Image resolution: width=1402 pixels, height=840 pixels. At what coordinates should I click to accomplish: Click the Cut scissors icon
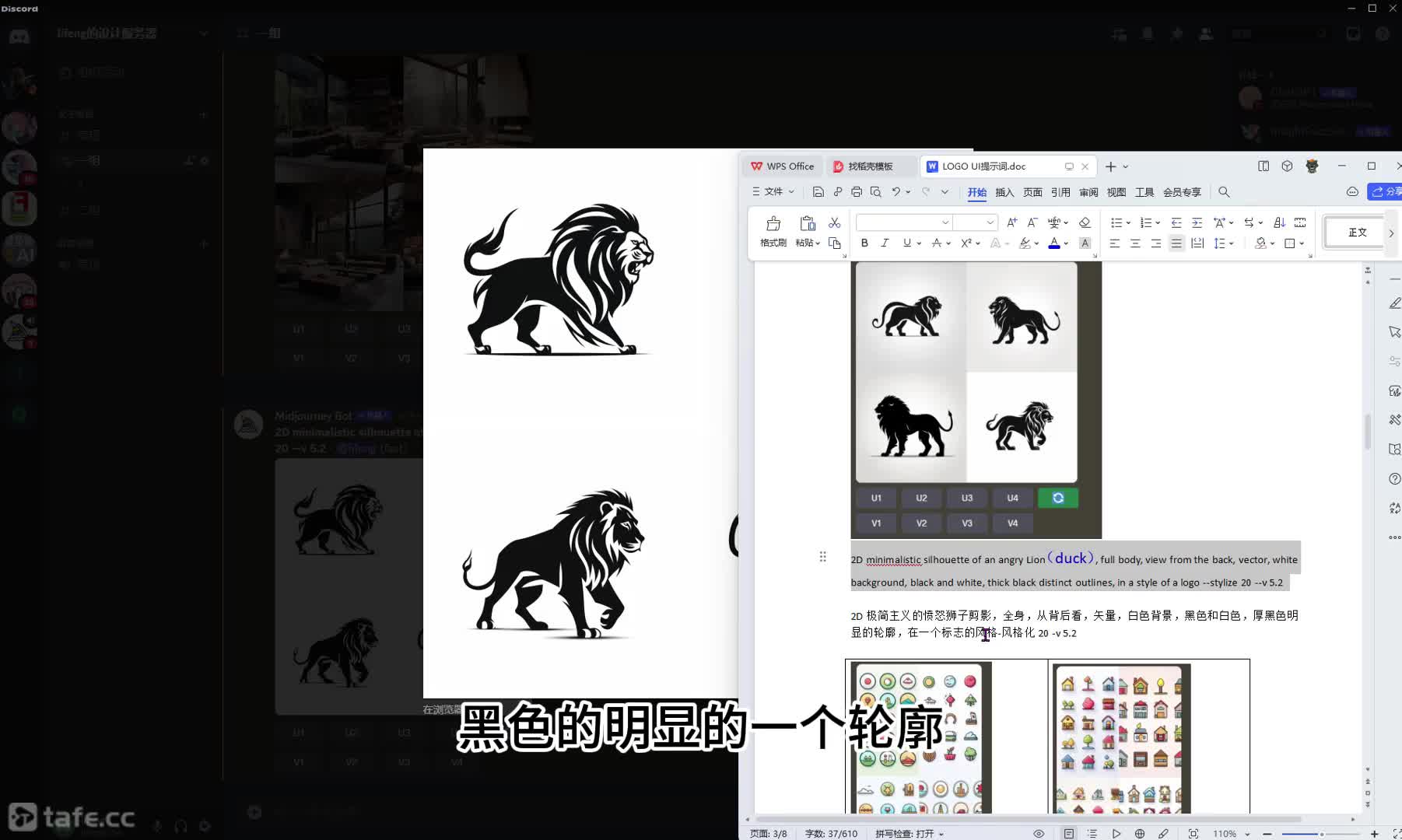click(834, 222)
